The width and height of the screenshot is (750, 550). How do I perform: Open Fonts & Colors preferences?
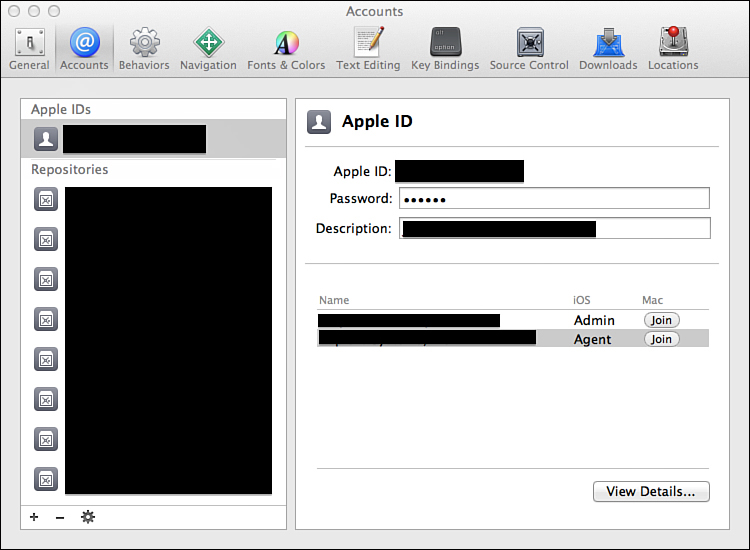(286, 49)
